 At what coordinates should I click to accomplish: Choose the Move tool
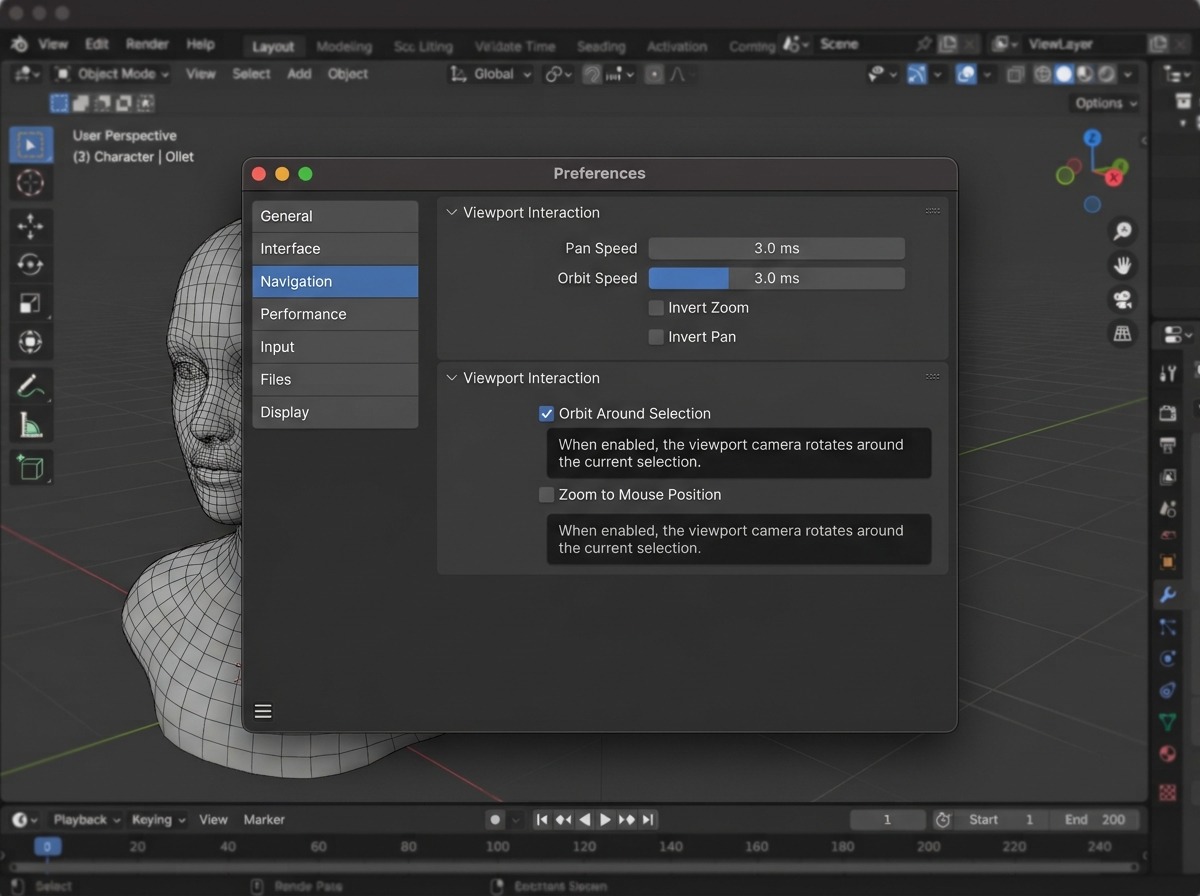(x=31, y=226)
